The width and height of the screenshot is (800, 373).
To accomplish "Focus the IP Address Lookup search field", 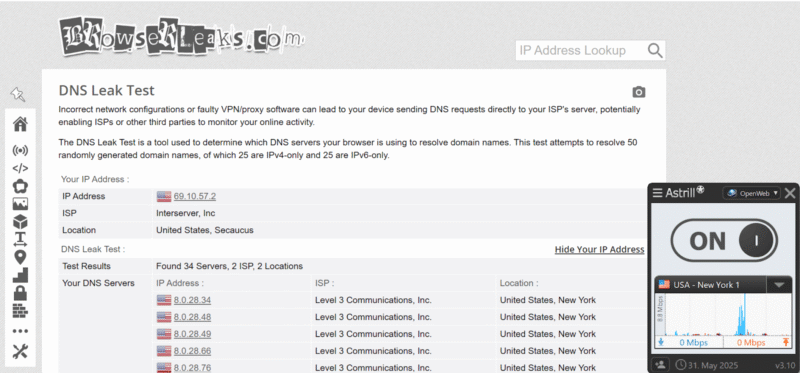I will (581, 51).
